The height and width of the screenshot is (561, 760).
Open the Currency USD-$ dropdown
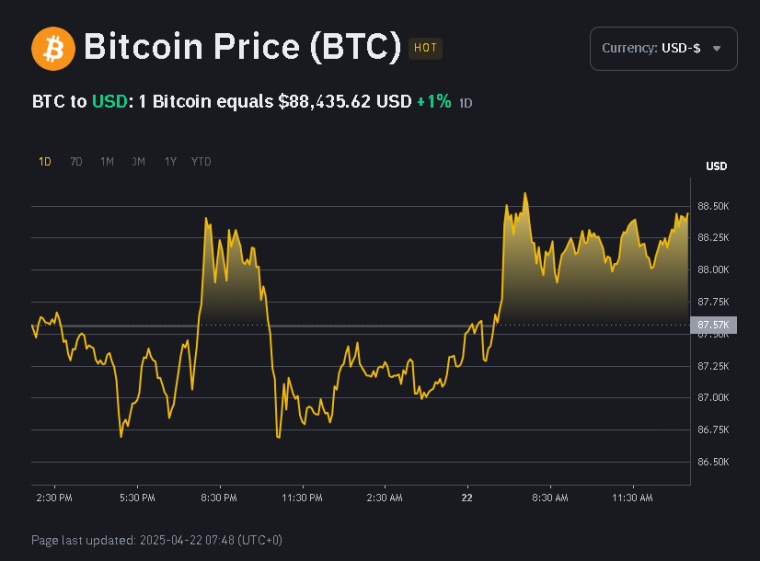click(x=663, y=48)
